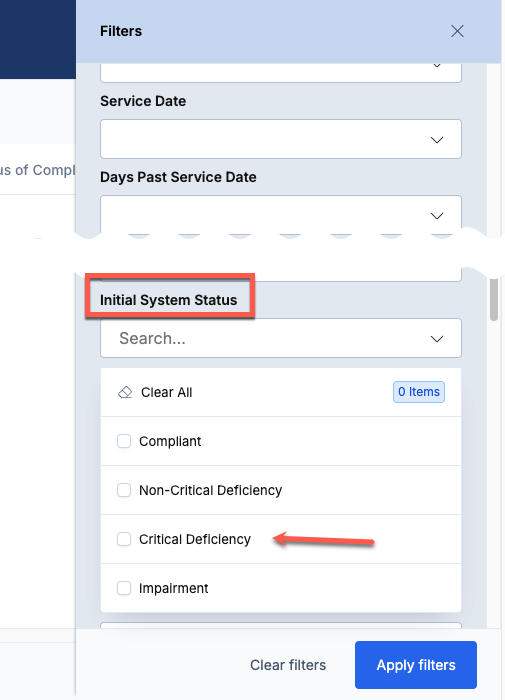Click the Apply filters button
This screenshot has height=700, width=505.
(x=416, y=665)
